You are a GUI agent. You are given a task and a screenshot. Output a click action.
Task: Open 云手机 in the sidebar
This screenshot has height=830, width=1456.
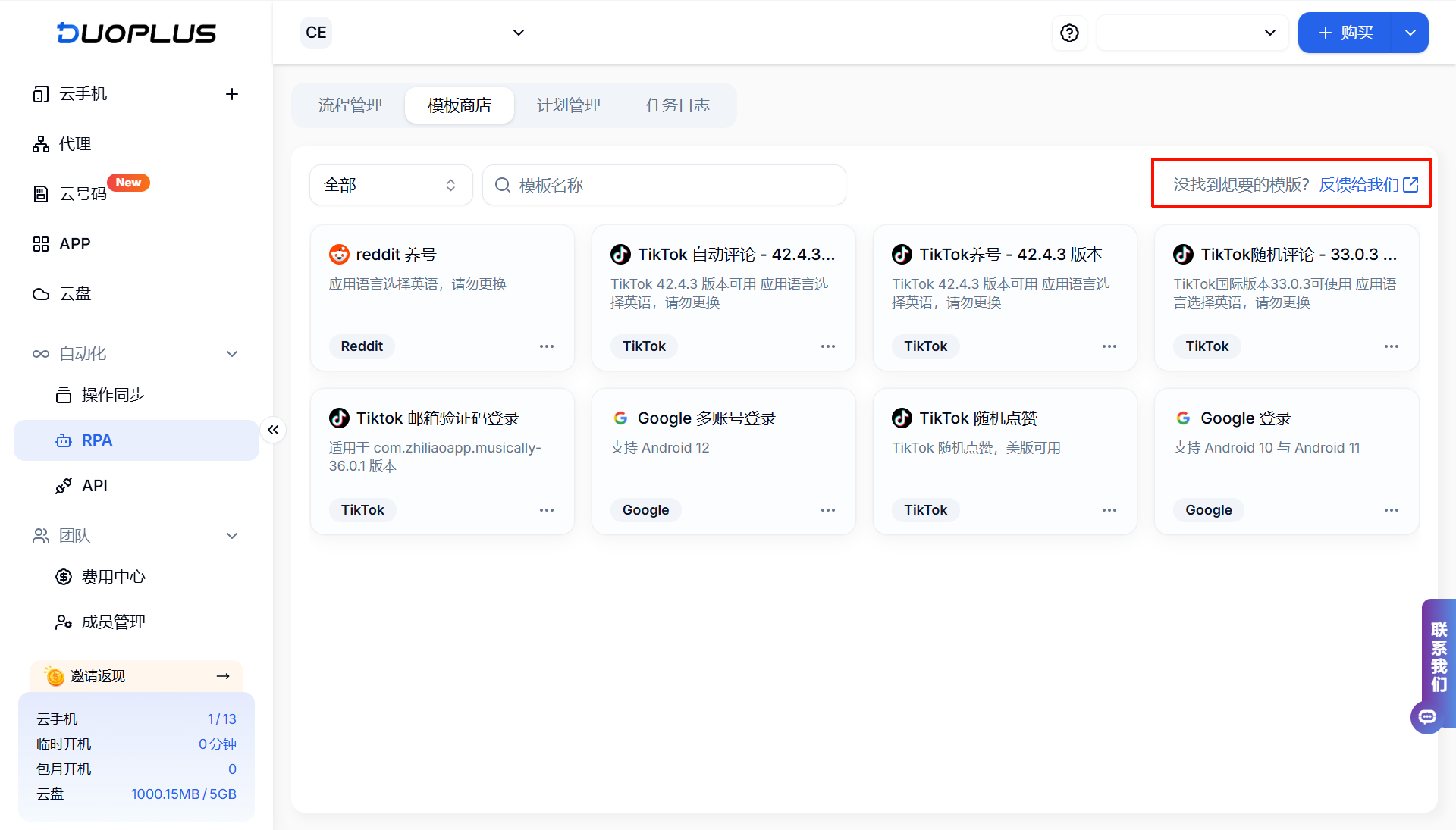(83, 94)
